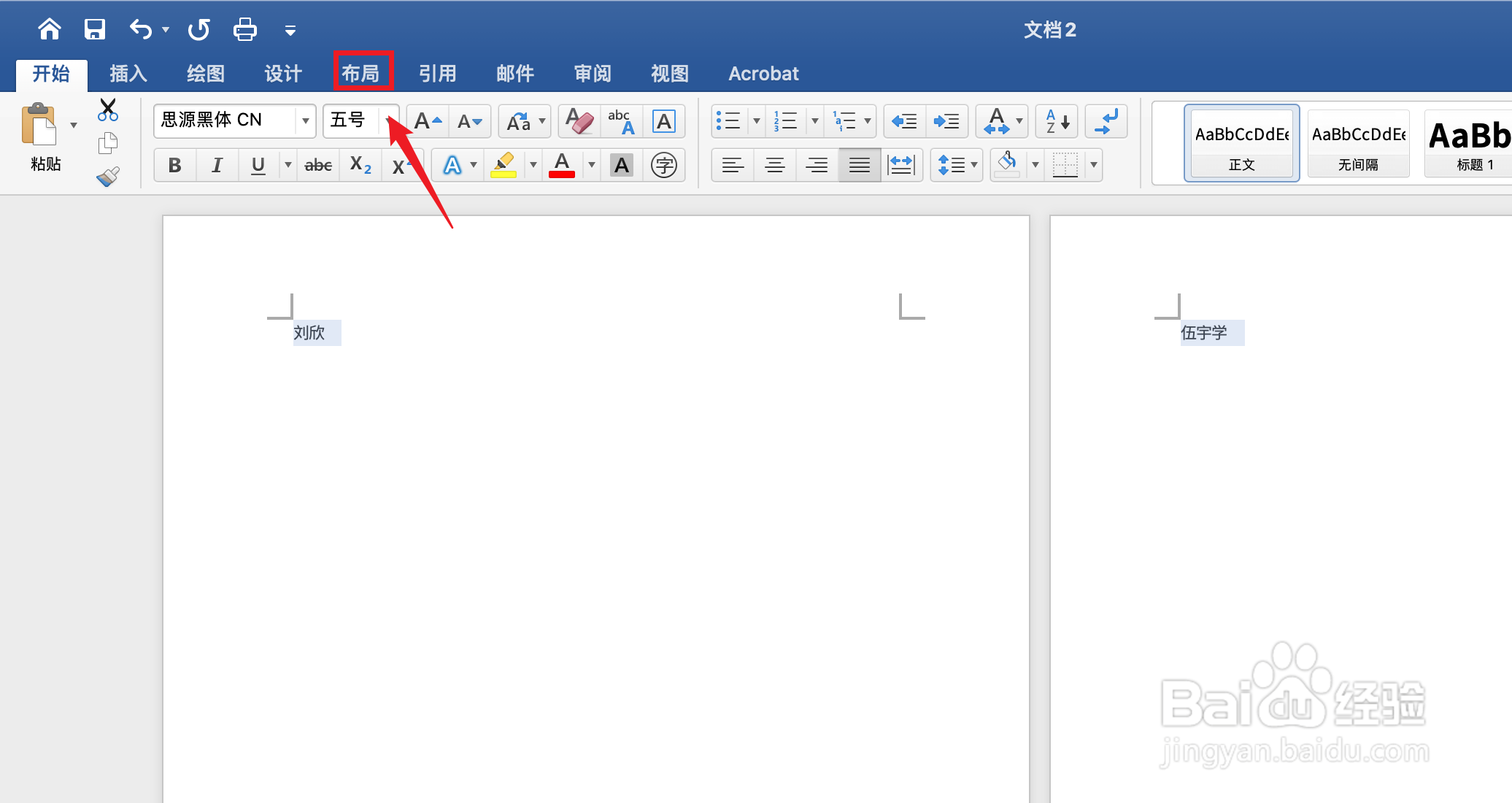Apply bullet list formatting
Viewport: 1512px width, 803px height.
tap(728, 121)
